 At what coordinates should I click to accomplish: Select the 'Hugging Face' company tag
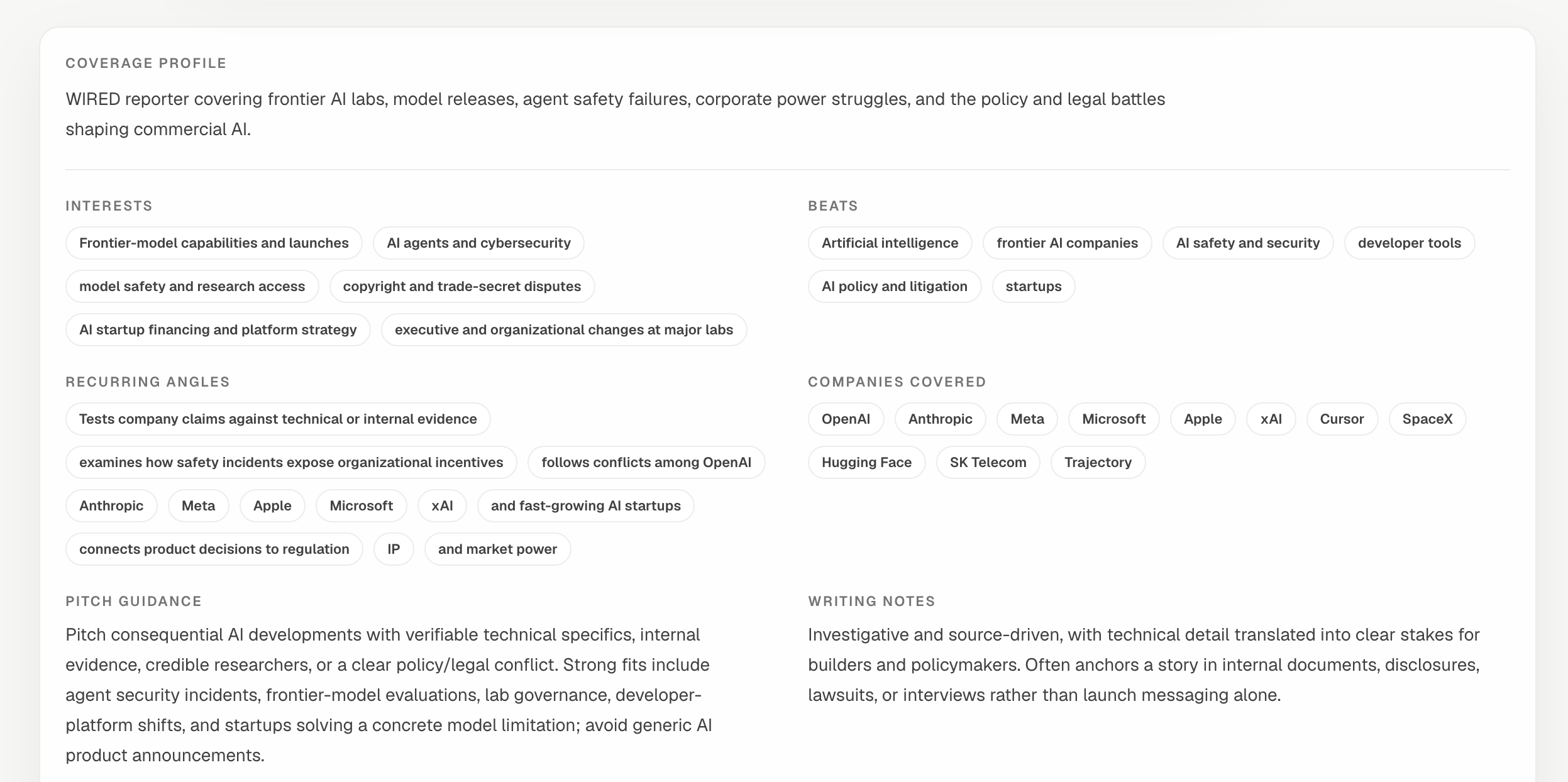tap(866, 463)
